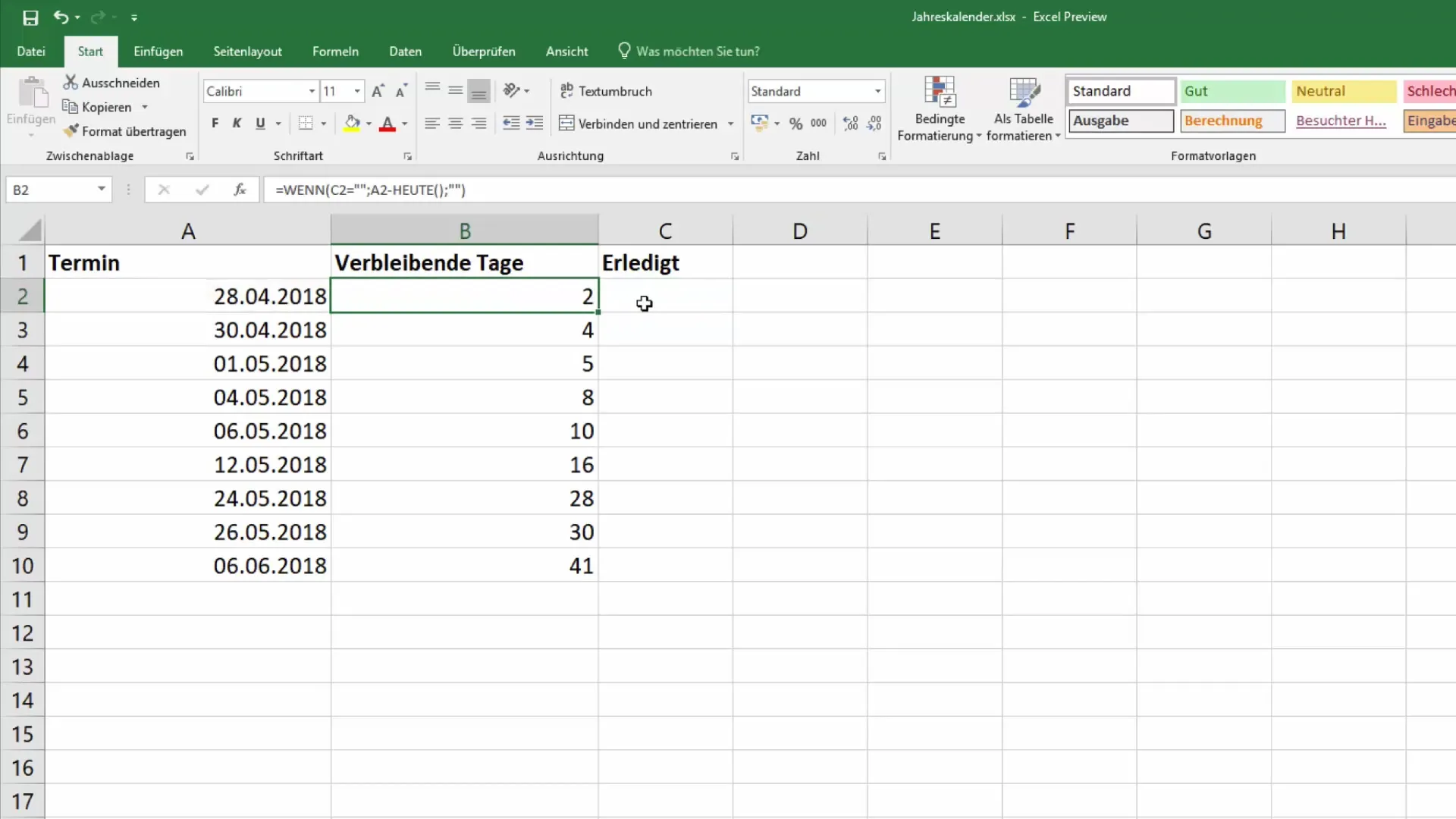Align cell content left

coord(432,124)
